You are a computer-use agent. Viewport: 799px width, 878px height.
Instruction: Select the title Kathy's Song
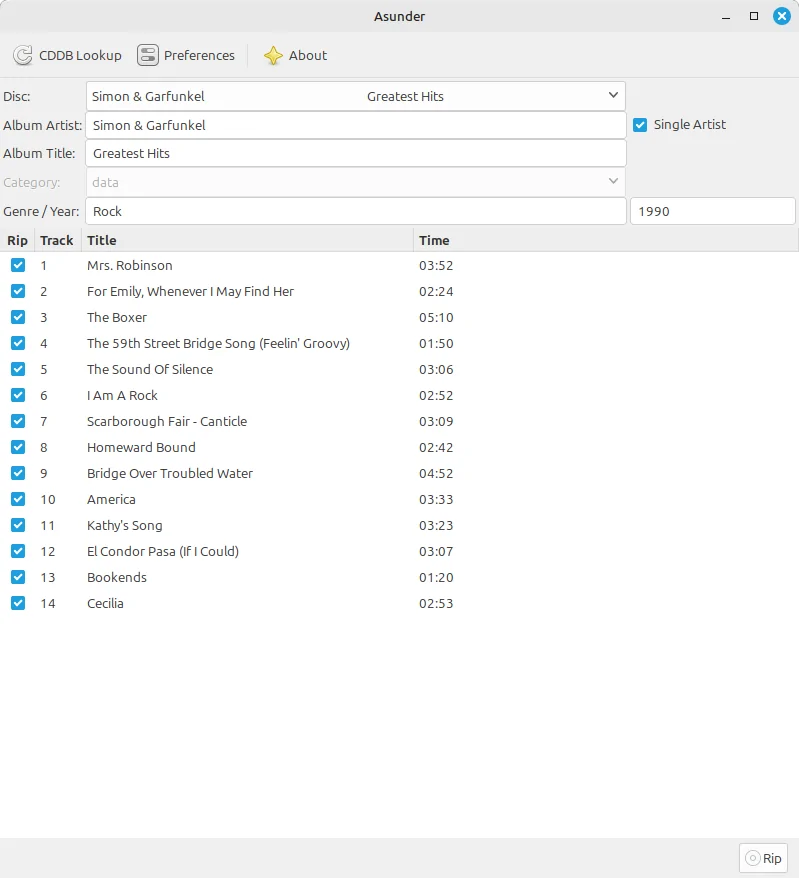click(x=125, y=525)
